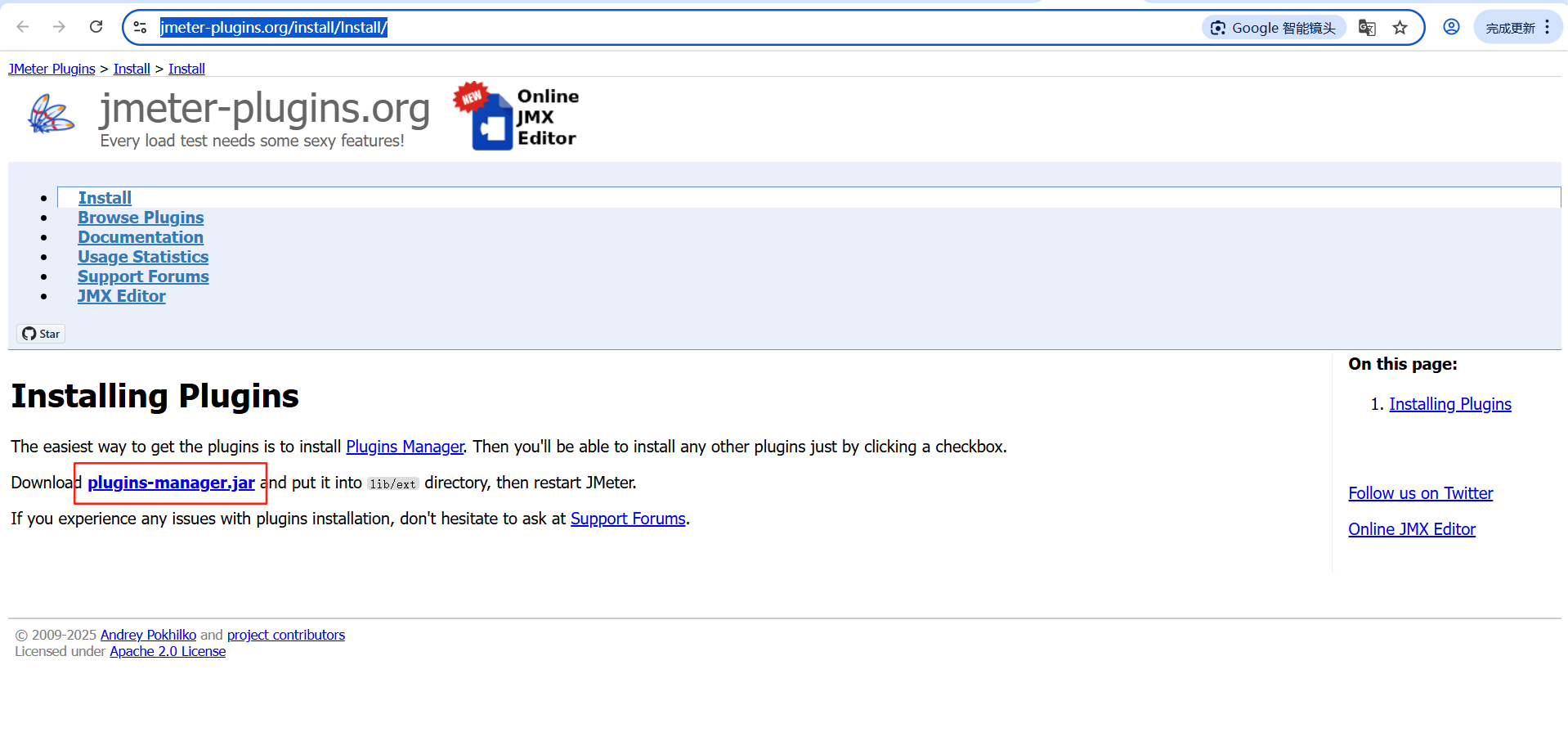Click the browser forward arrow
This screenshot has width=1568, height=737.
click(x=59, y=27)
